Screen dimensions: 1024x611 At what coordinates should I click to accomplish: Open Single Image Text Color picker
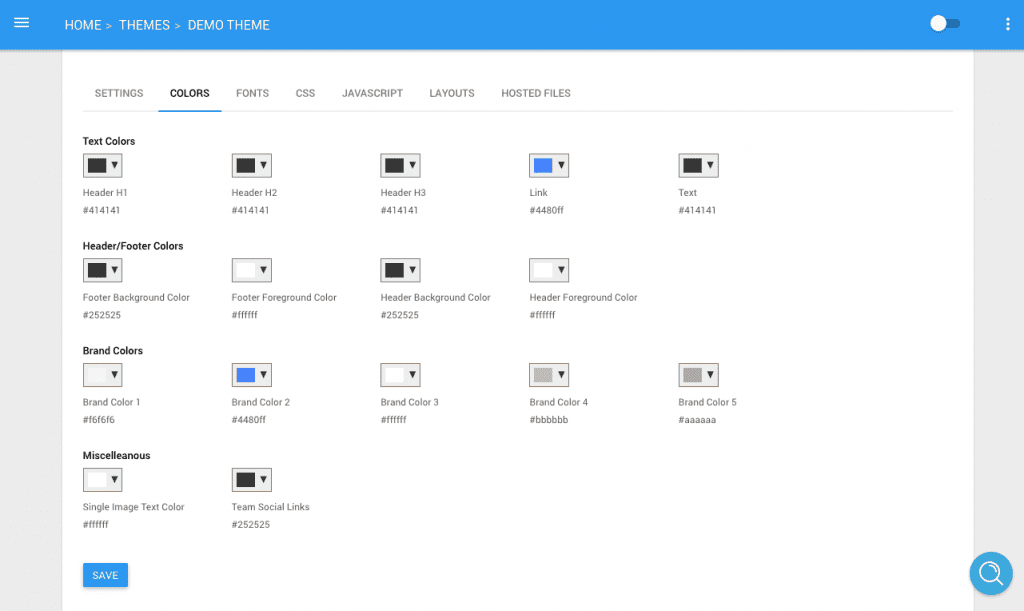[103, 480]
